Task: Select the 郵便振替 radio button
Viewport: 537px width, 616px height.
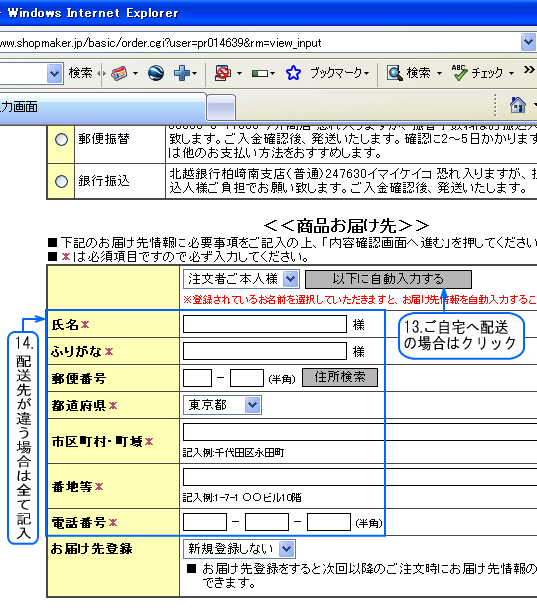Action: tap(61, 139)
